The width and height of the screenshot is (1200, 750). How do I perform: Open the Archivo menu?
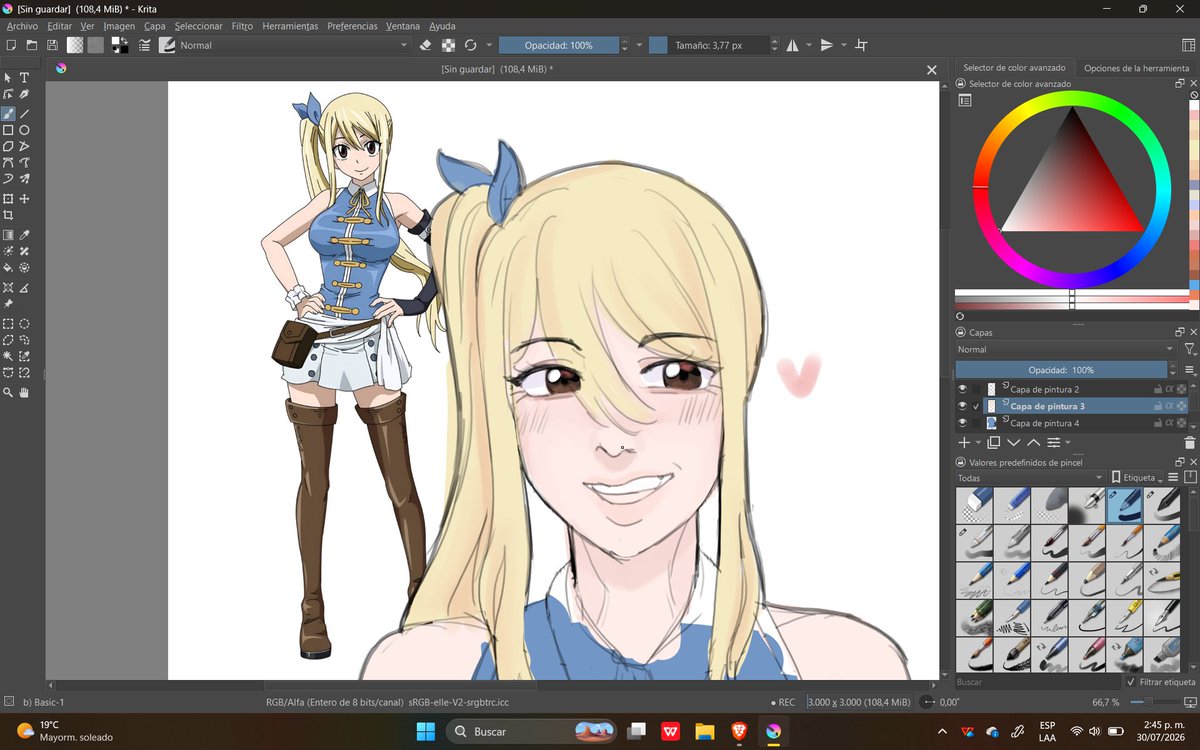pyautogui.click(x=22, y=26)
